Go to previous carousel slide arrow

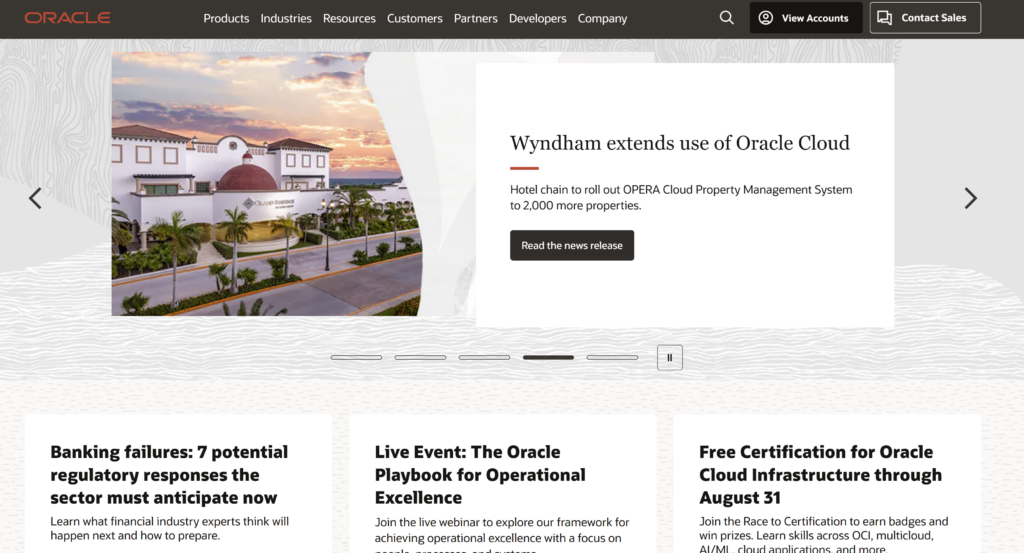coord(35,198)
